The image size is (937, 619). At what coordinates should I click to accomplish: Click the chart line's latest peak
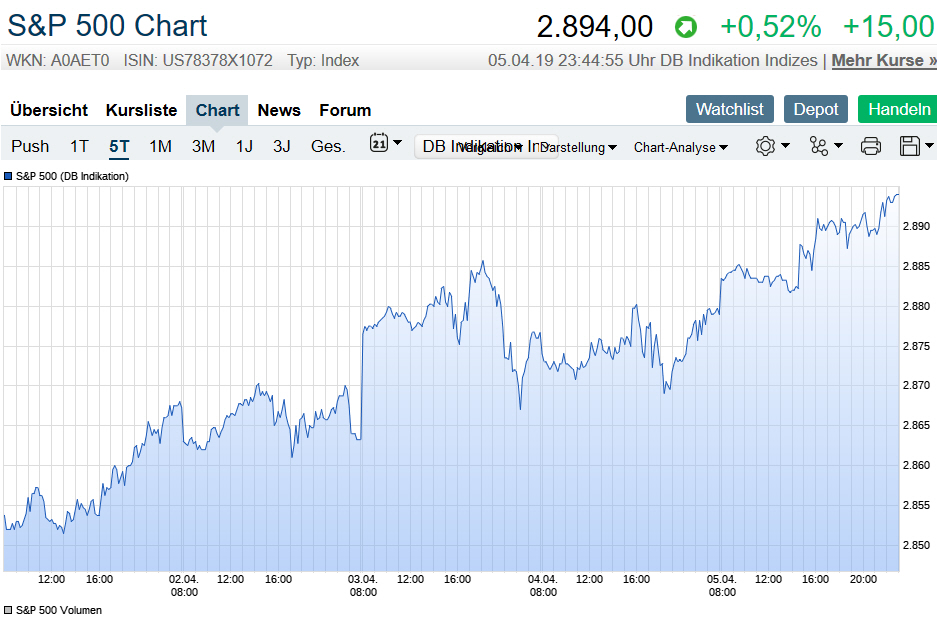tap(896, 195)
